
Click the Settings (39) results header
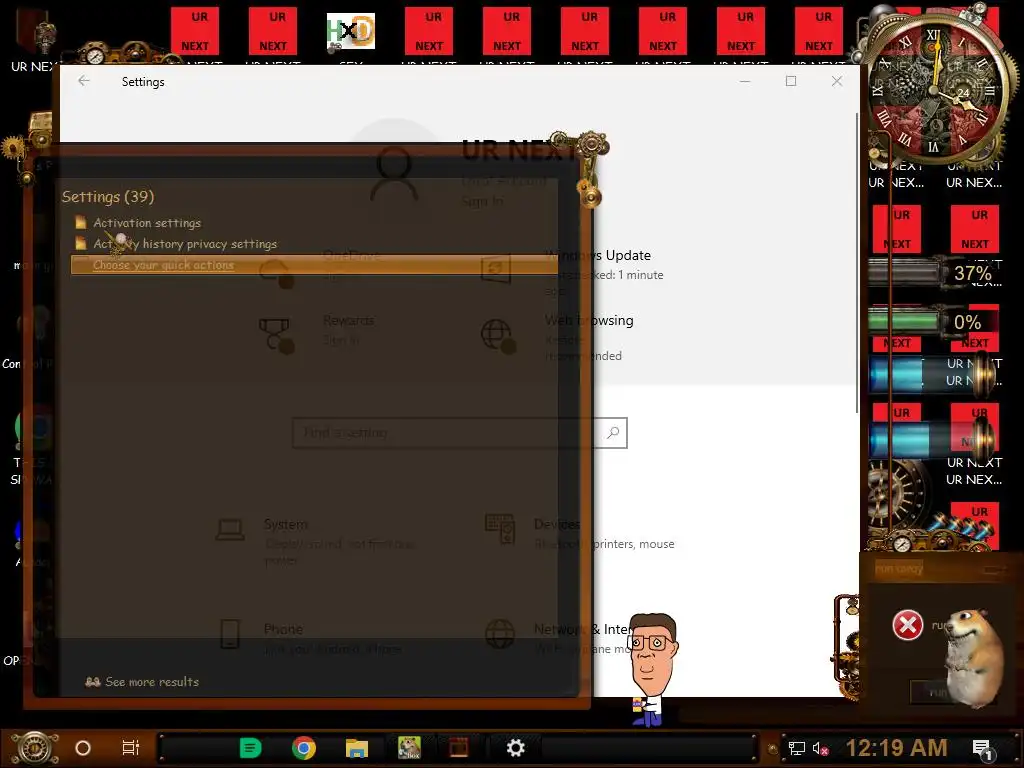coord(108,197)
